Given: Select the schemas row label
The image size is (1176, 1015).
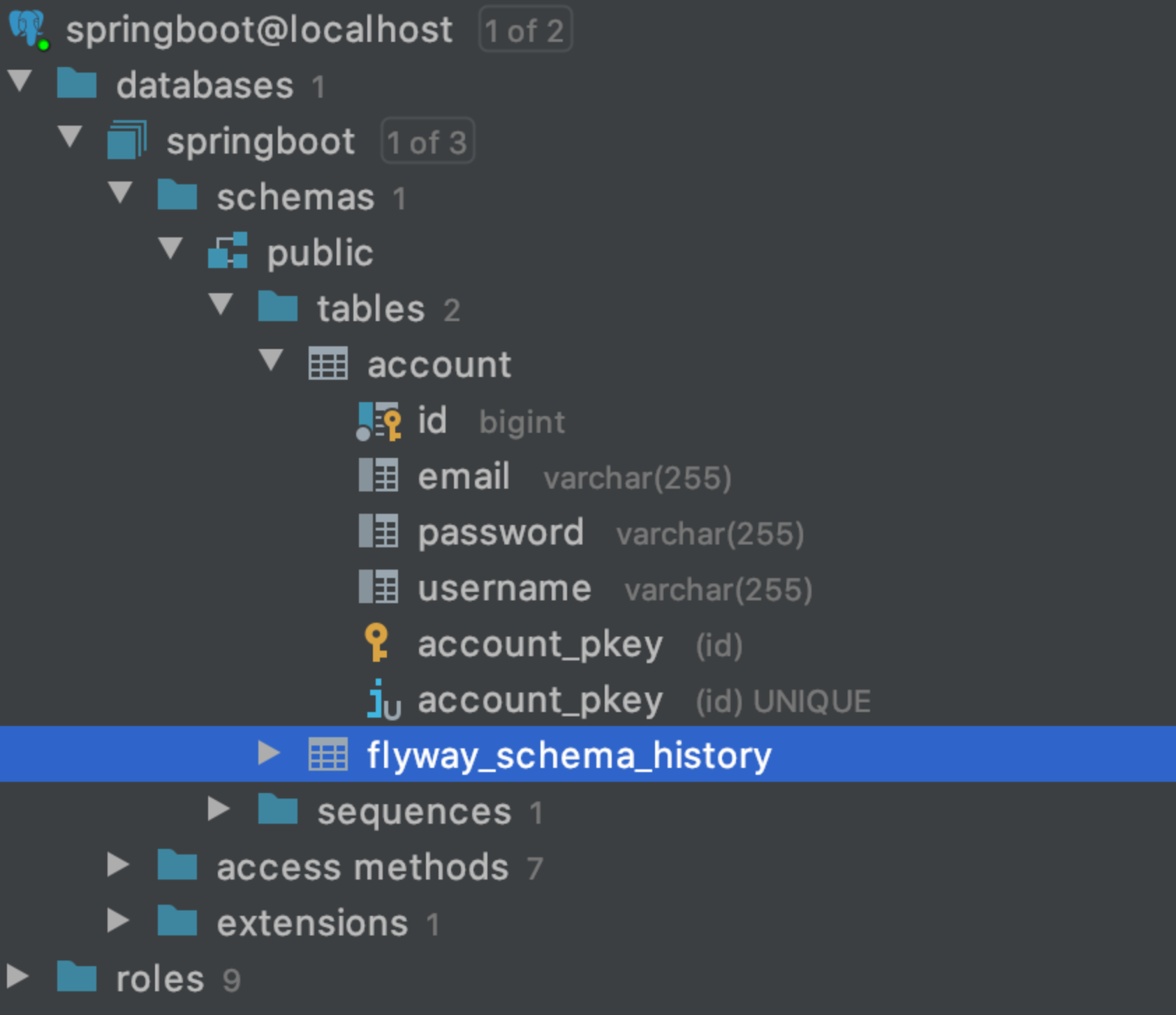Looking at the screenshot, I should (295, 198).
